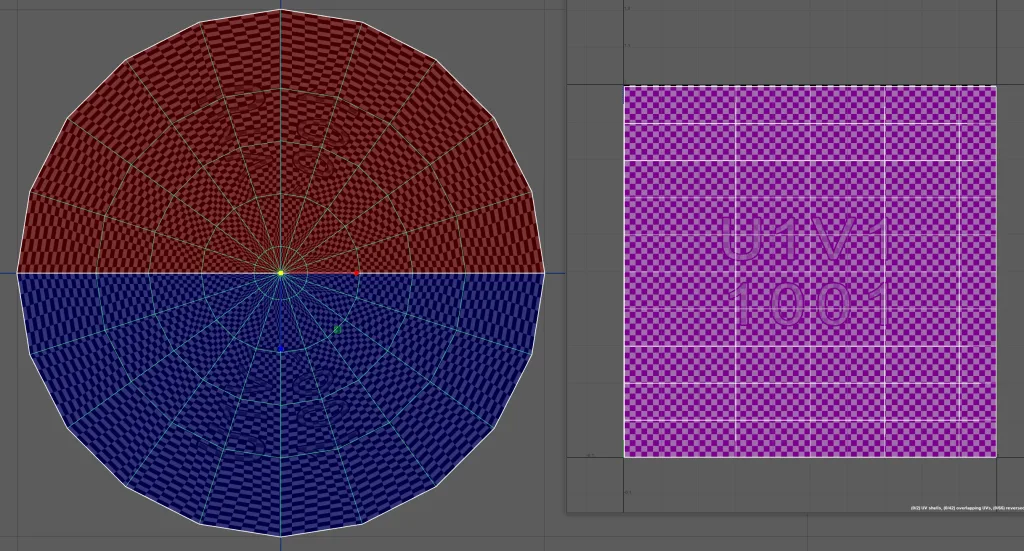
Task: Select bottom-right corner of UV tile
Action: tap(996, 457)
